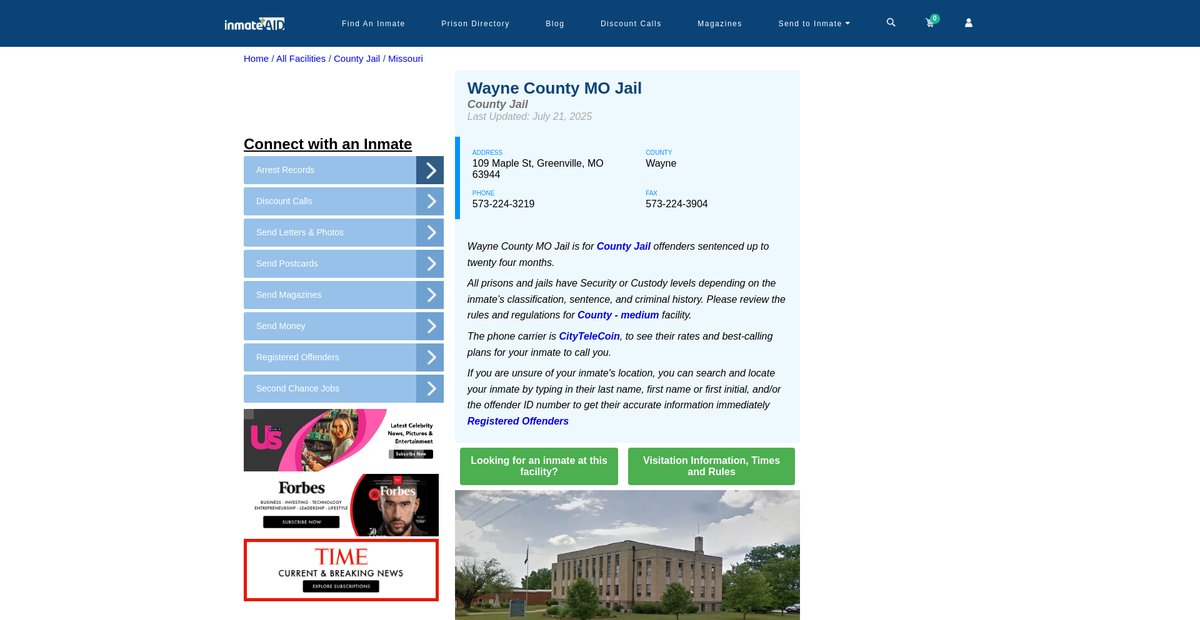The image size is (1200, 620).
Task: Select Send Letters & Photos option
Action: 330,232
